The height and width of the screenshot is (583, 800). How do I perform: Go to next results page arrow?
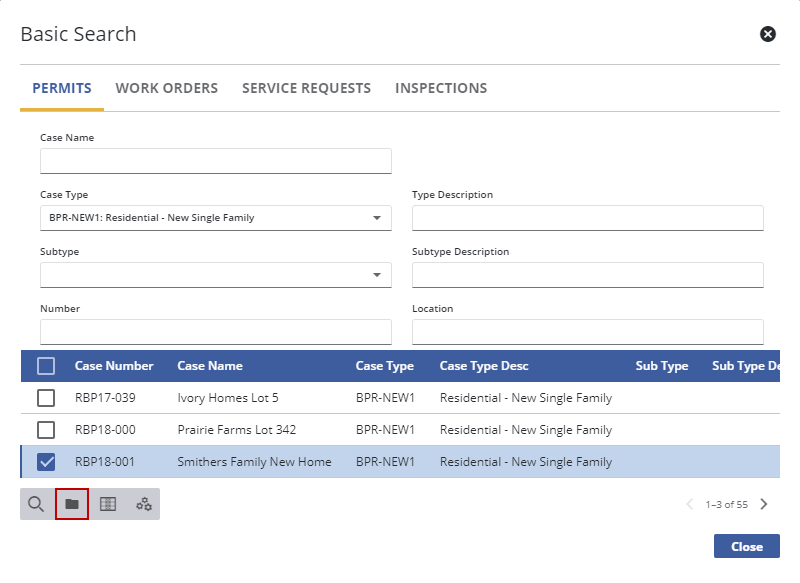(x=764, y=504)
